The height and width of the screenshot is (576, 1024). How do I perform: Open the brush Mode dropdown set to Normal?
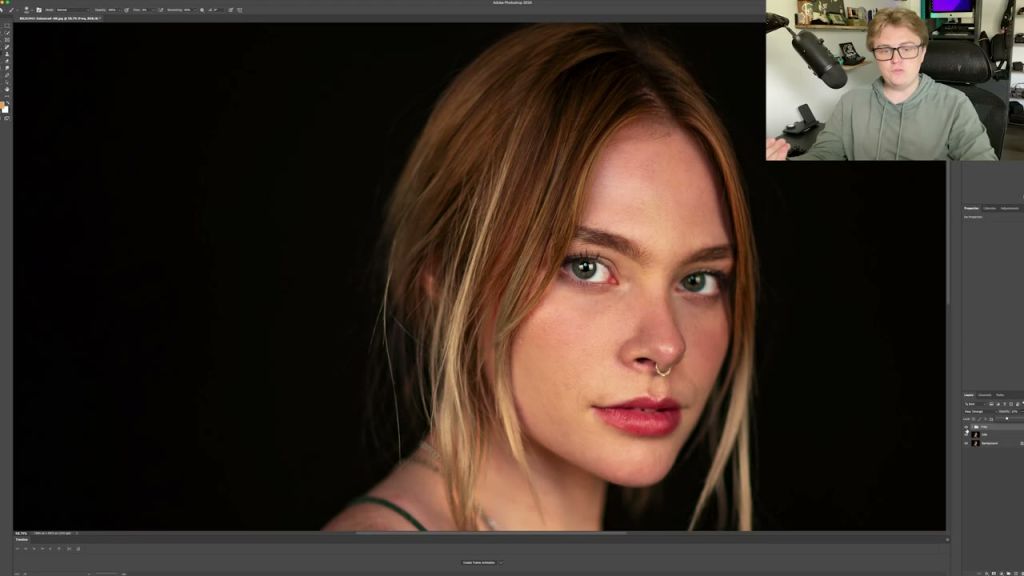click(72, 10)
